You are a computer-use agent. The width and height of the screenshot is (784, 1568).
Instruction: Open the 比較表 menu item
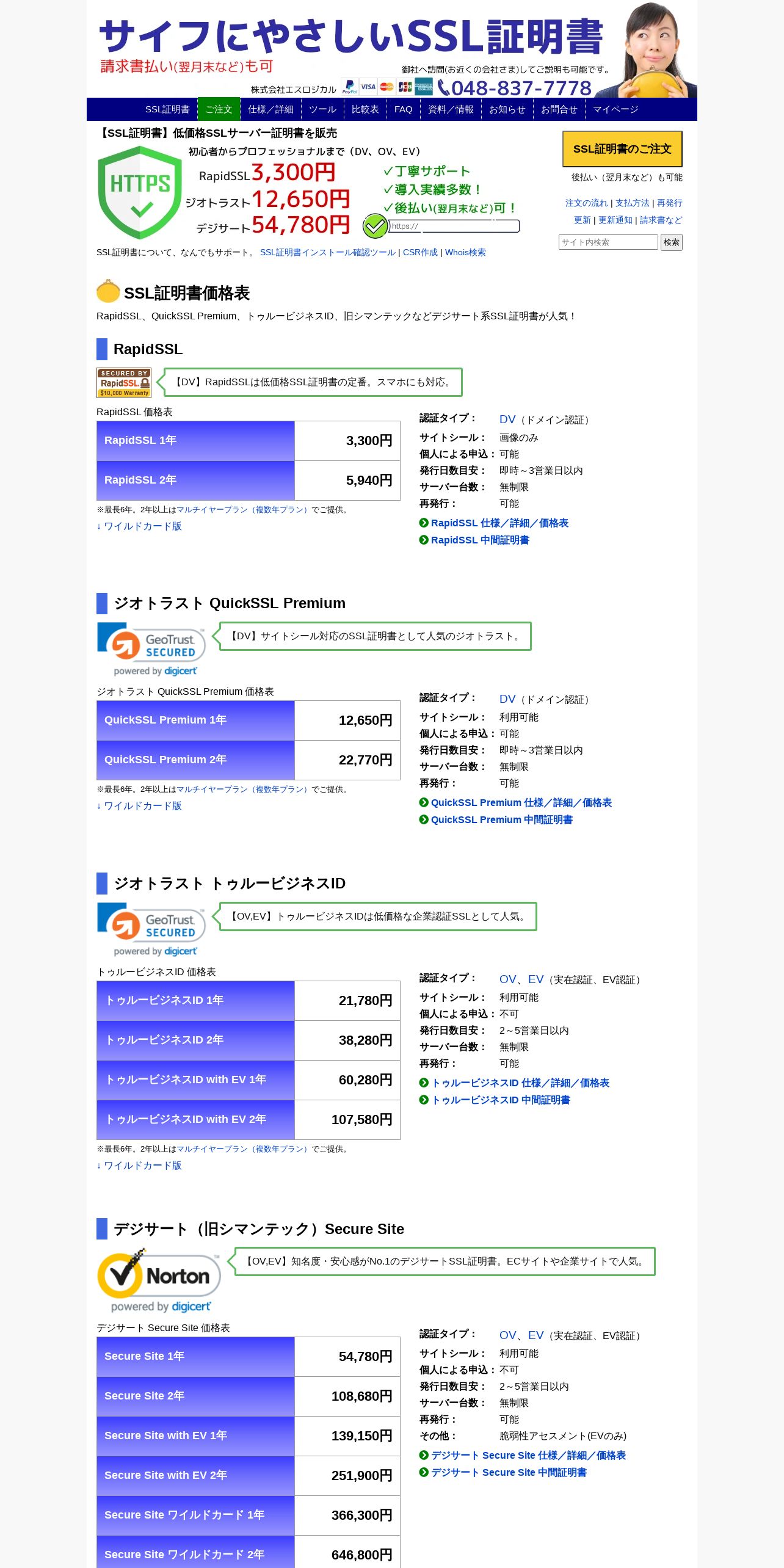[365, 109]
